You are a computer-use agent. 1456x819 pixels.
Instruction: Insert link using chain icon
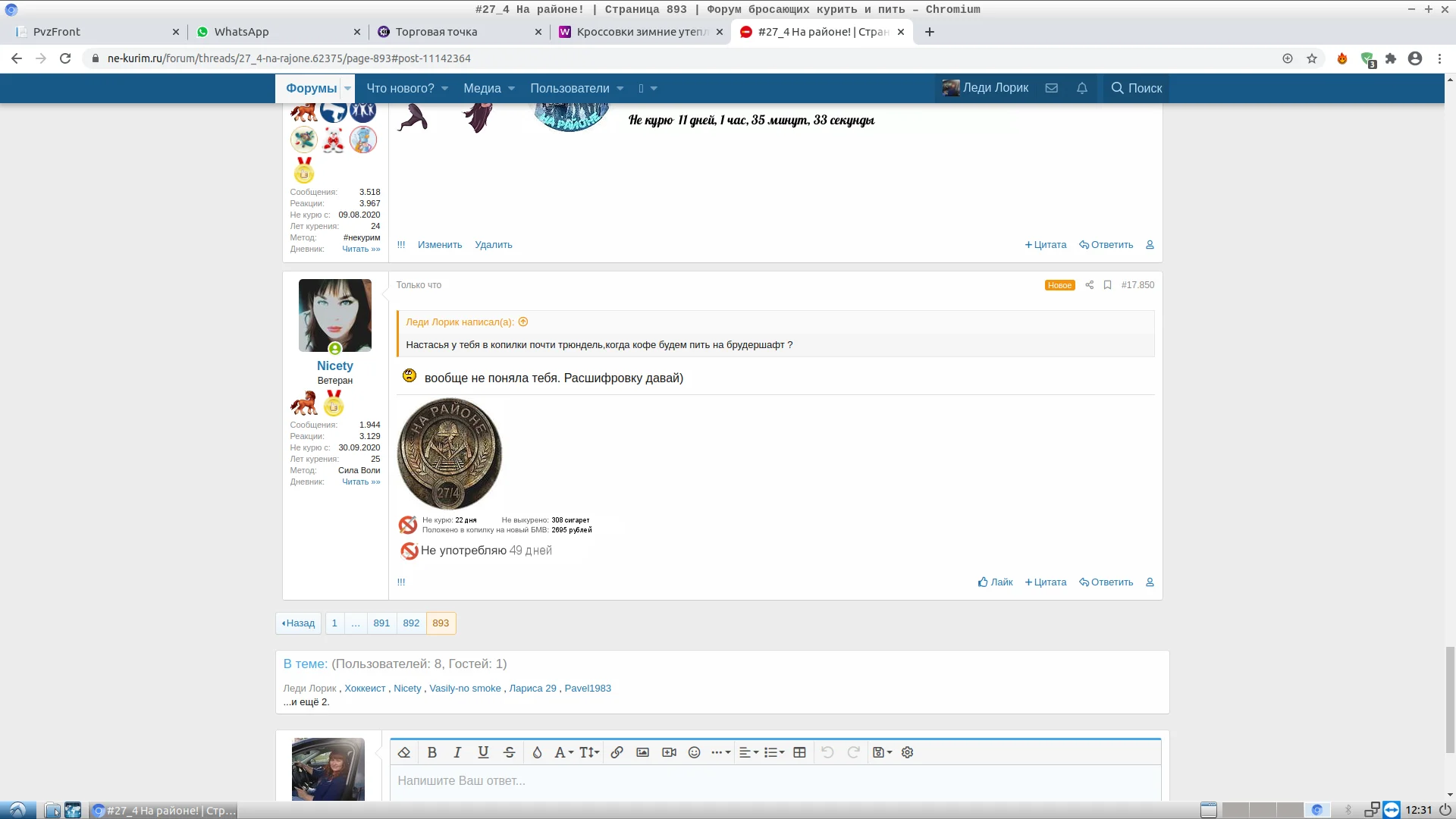tap(617, 752)
